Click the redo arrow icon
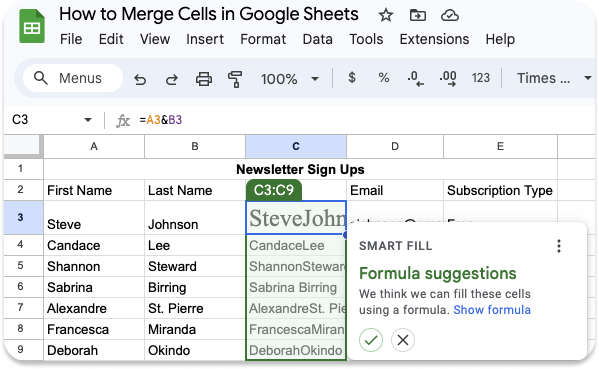599x369 pixels. (x=172, y=79)
